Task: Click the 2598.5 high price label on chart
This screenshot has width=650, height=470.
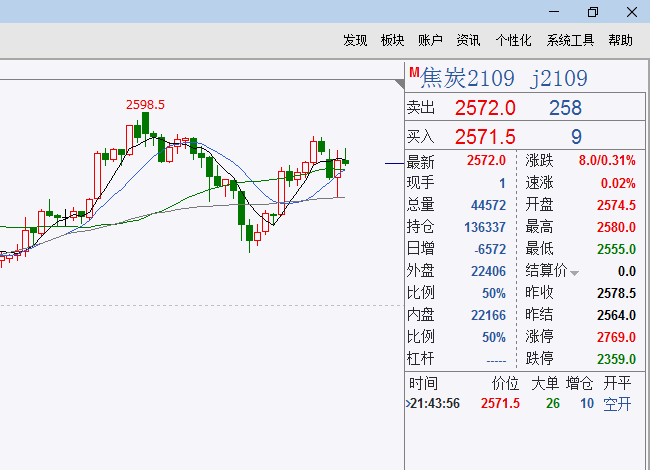Action: point(145,104)
